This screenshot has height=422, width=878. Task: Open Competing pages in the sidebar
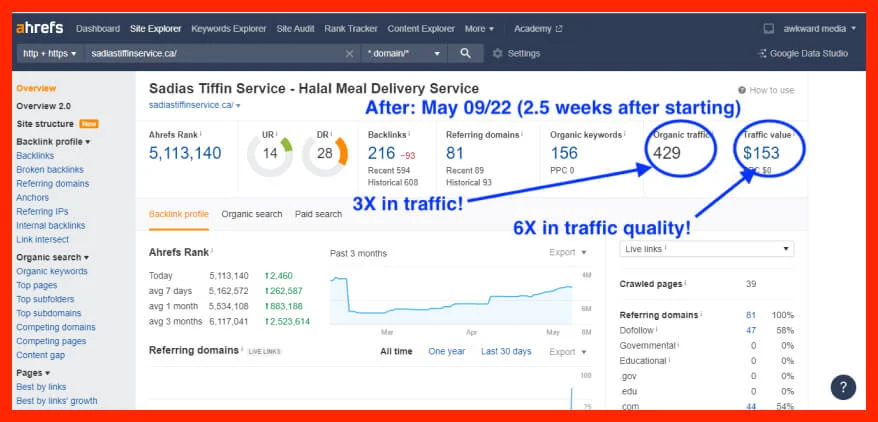click(52, 341)
